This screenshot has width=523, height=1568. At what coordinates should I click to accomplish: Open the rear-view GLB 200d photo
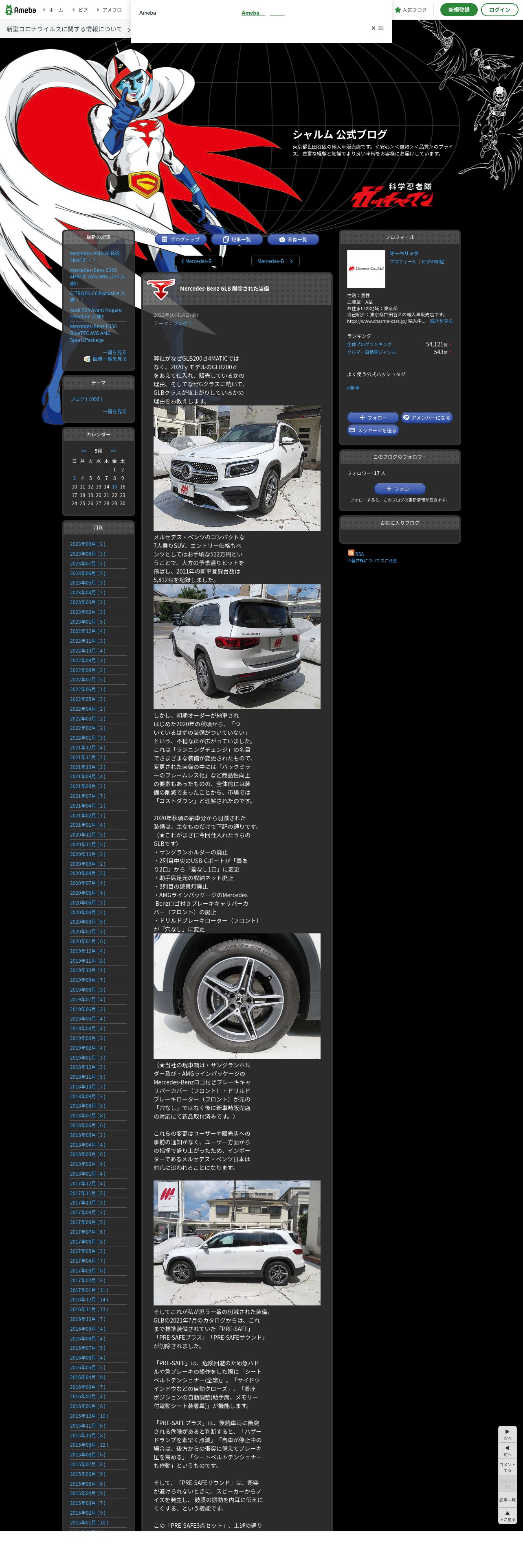tap(237, 646)
